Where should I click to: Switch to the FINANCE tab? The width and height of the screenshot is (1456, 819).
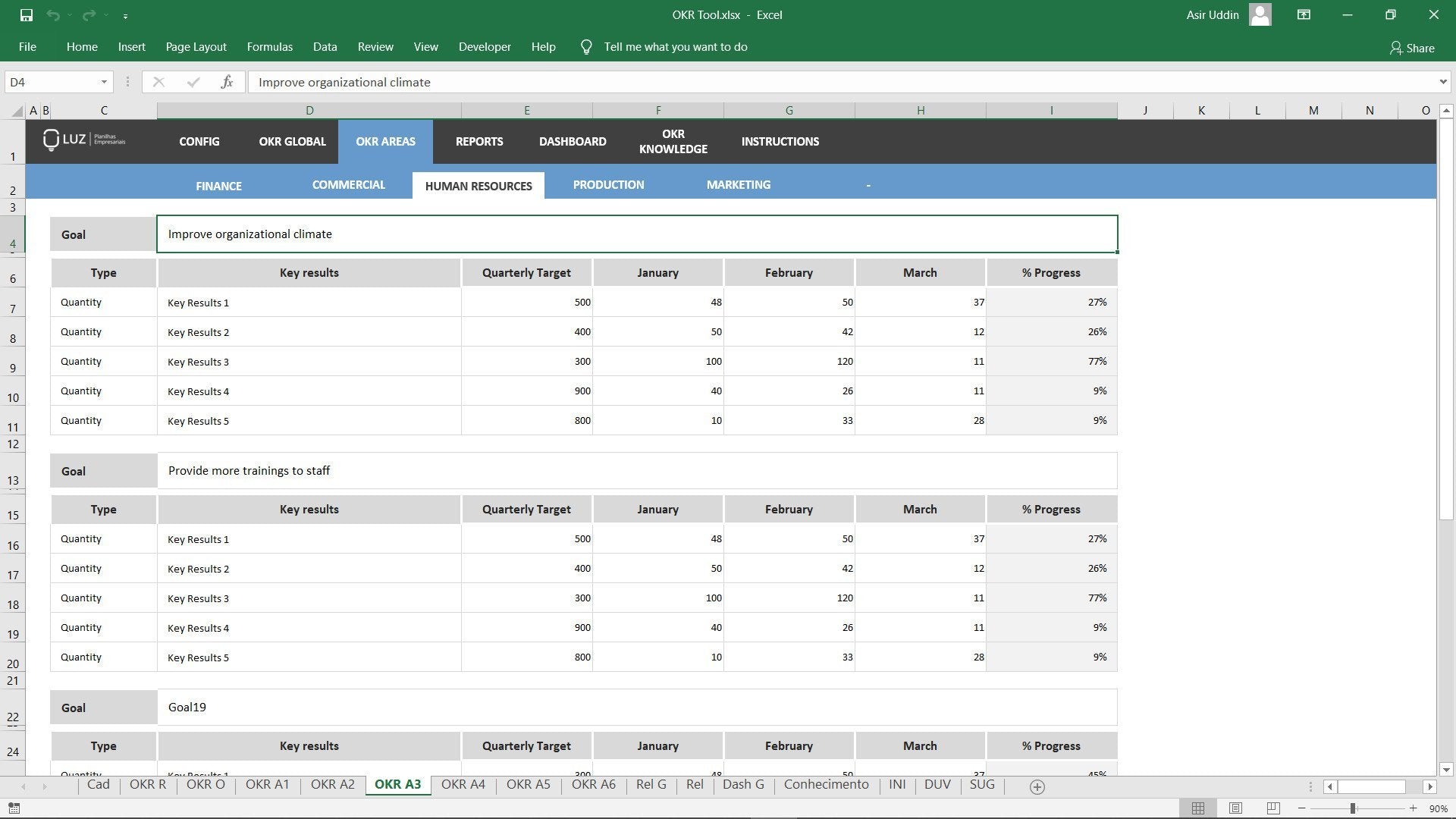[x=218, y=185]
